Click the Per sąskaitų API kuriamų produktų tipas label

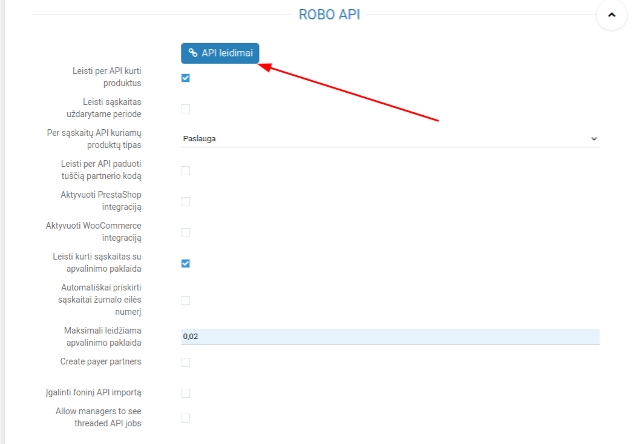(x=94, y=138)
